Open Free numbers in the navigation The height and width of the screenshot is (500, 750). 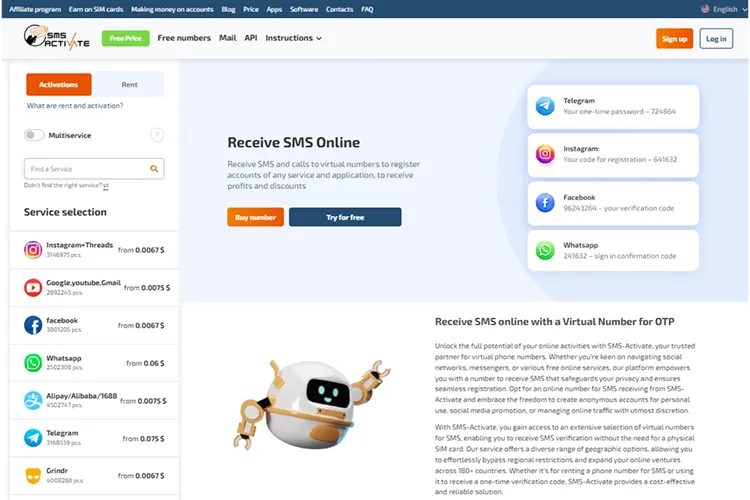coord(184,38)
